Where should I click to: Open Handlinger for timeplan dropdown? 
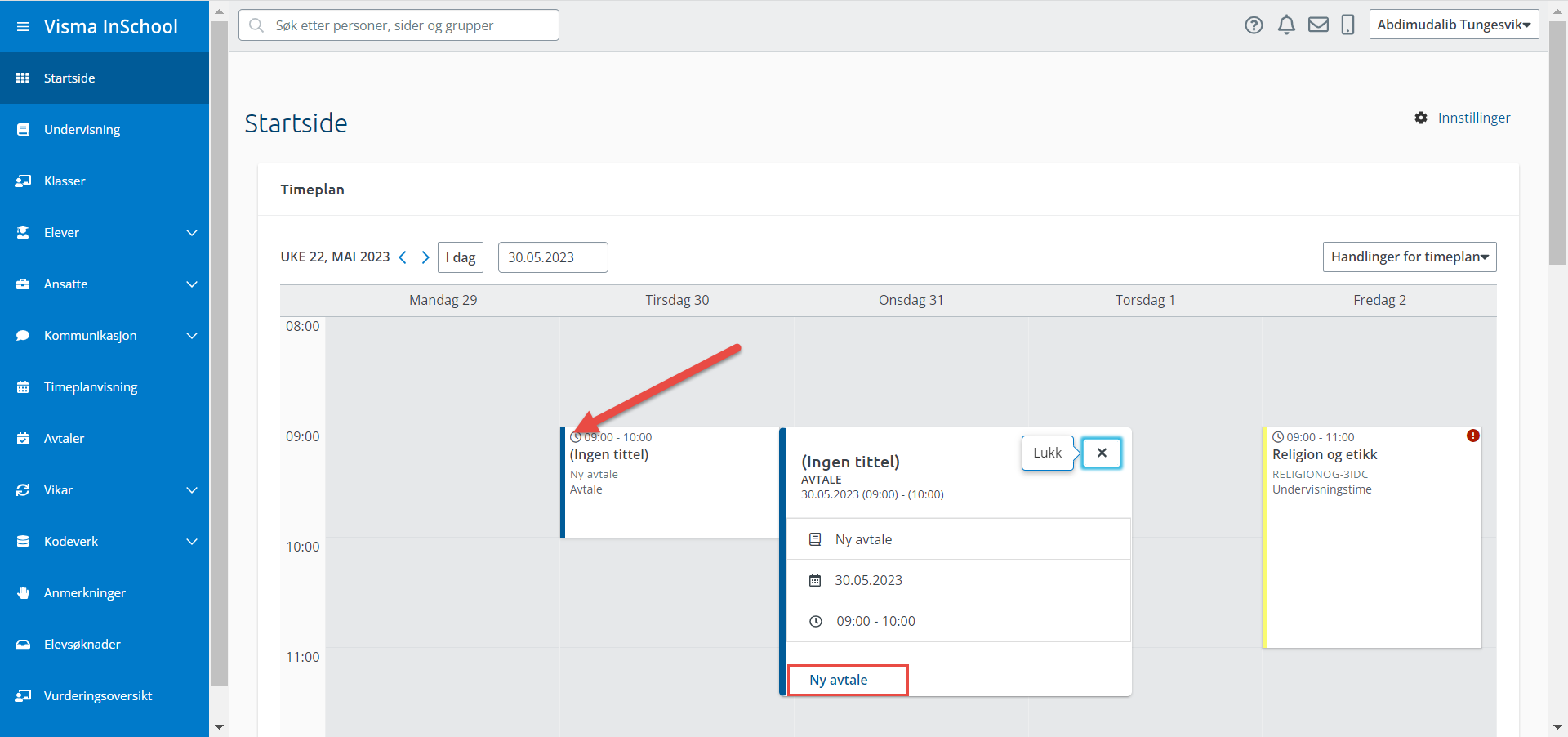[x=1409, y=257]
